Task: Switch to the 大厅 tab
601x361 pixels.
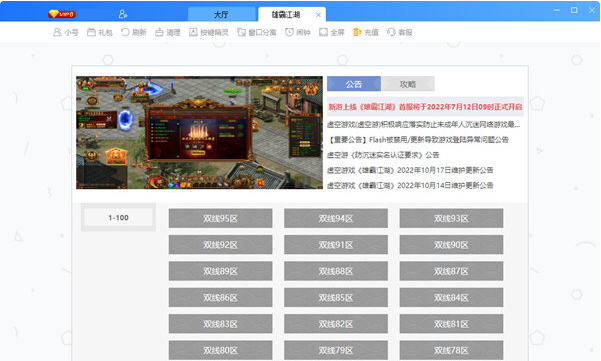Action: (x=221, y=15)
